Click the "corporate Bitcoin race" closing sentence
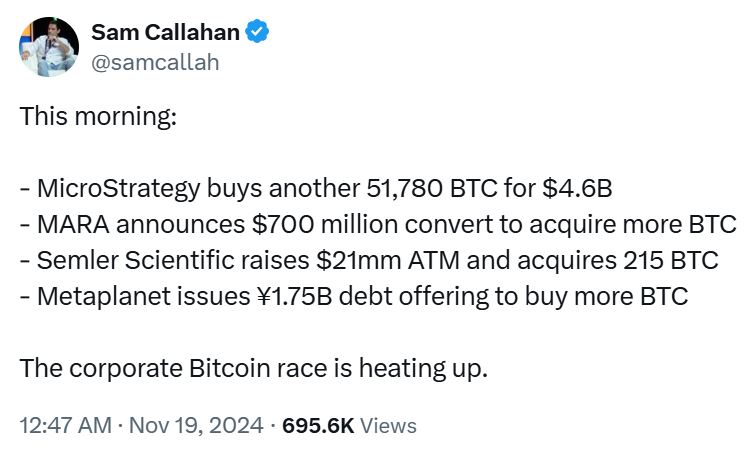This screenshot has height=449, width=744. click(x=254, y=368)
